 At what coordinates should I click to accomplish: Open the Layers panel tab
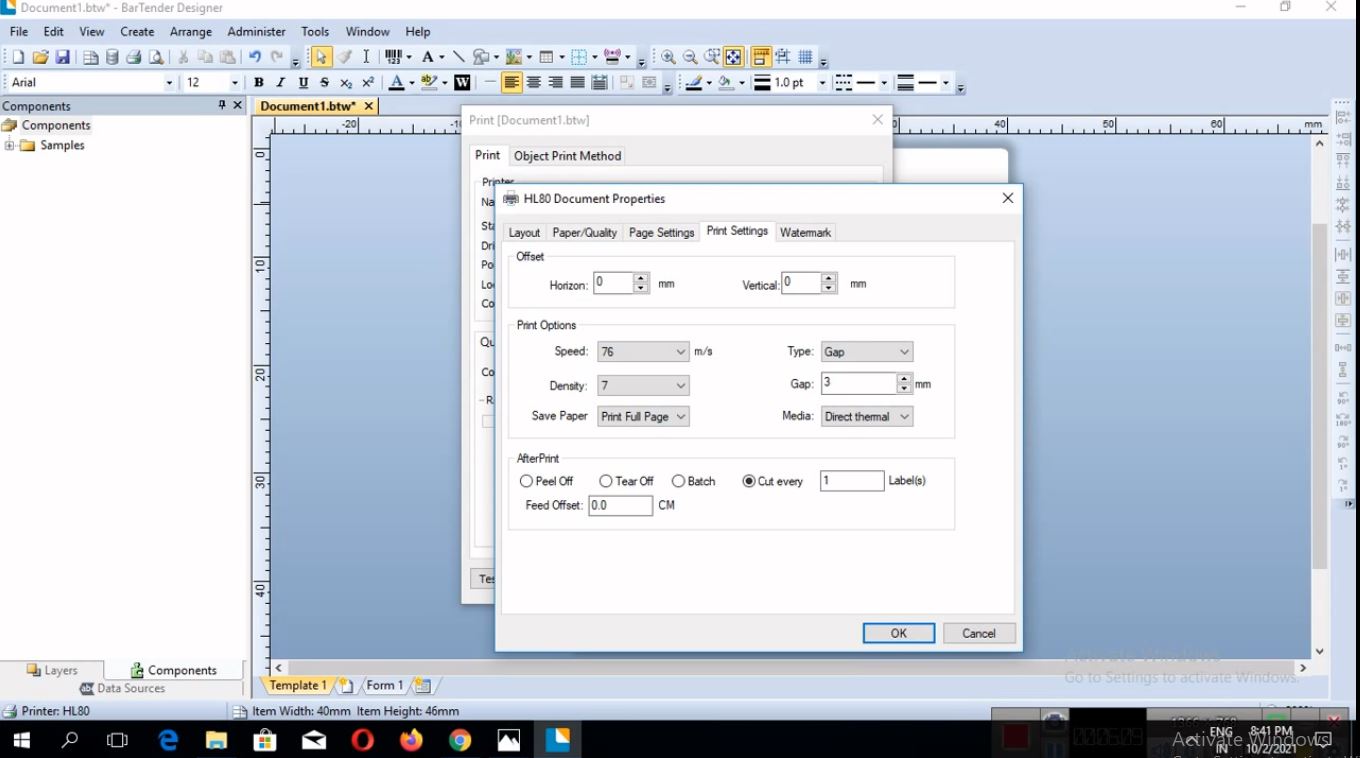pyautogui.click(x=52, y=670)
